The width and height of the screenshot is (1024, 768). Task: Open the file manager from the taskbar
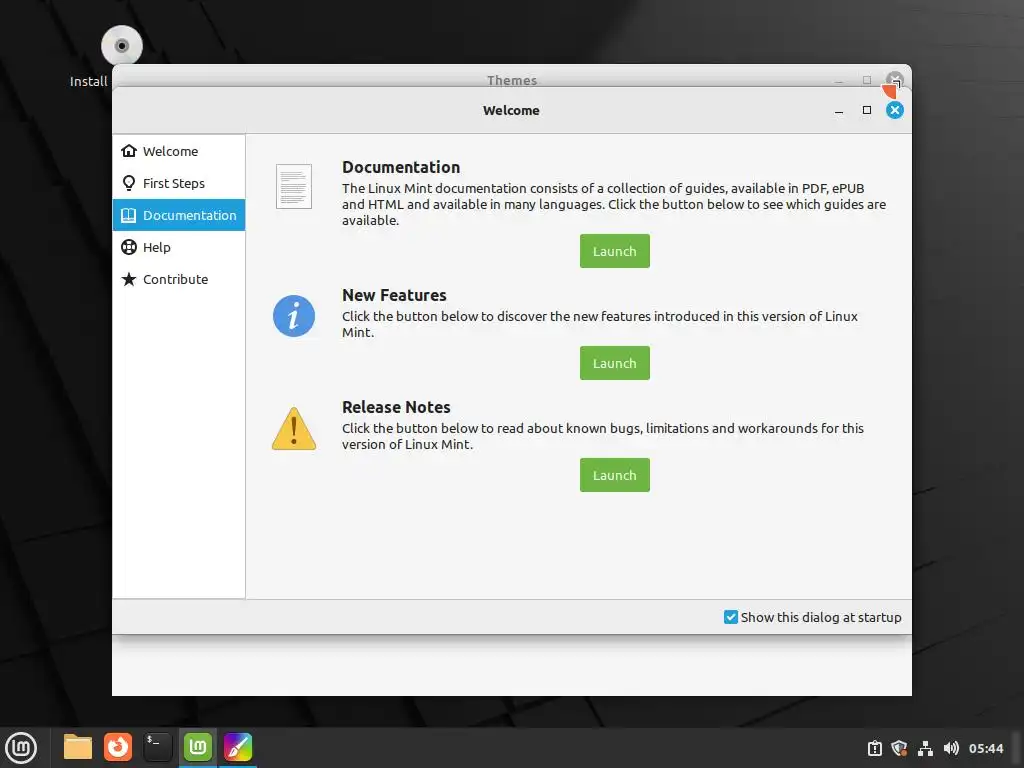78,748
